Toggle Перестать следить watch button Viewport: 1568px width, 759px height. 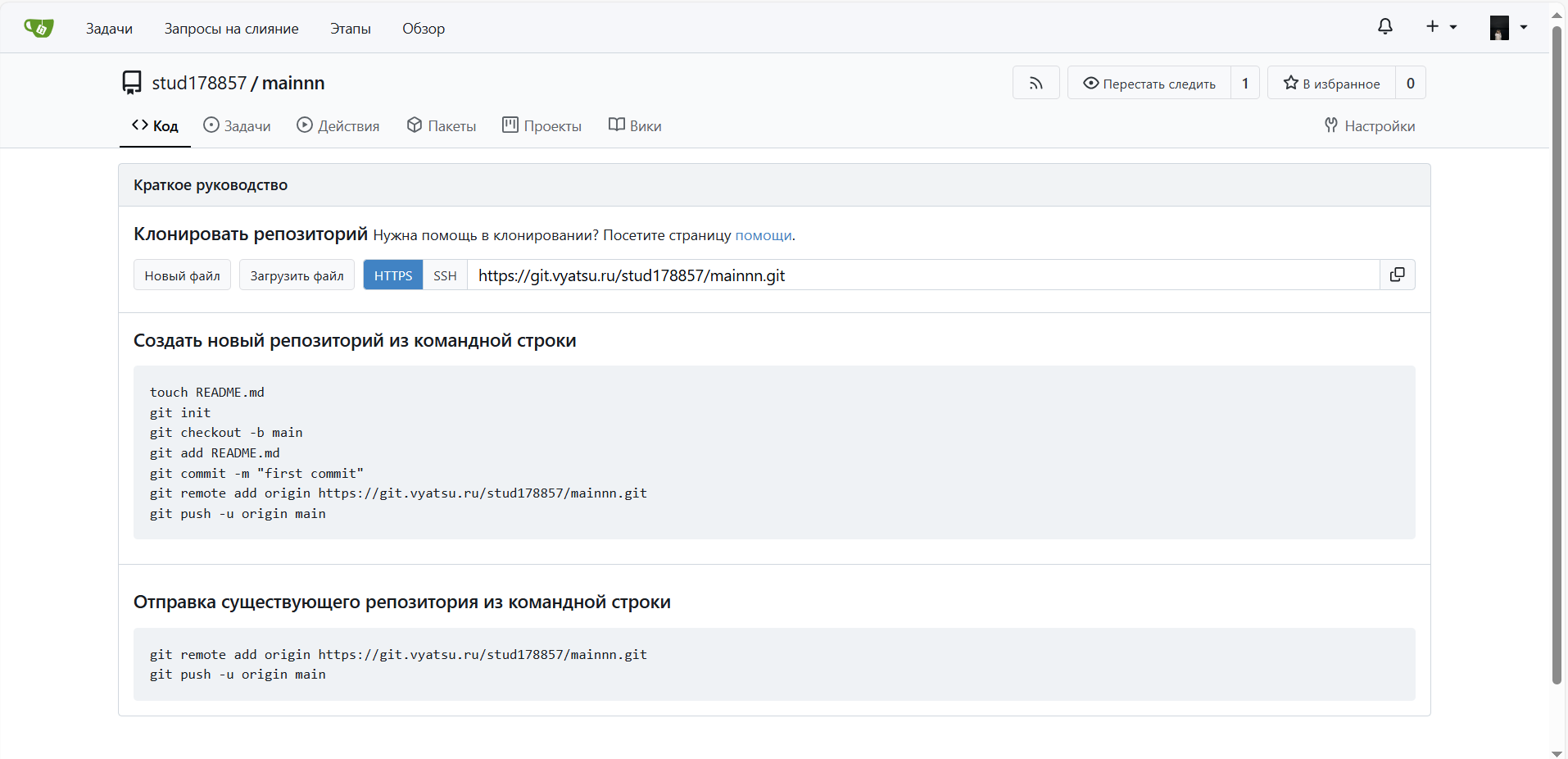[x=1149, y=83]
